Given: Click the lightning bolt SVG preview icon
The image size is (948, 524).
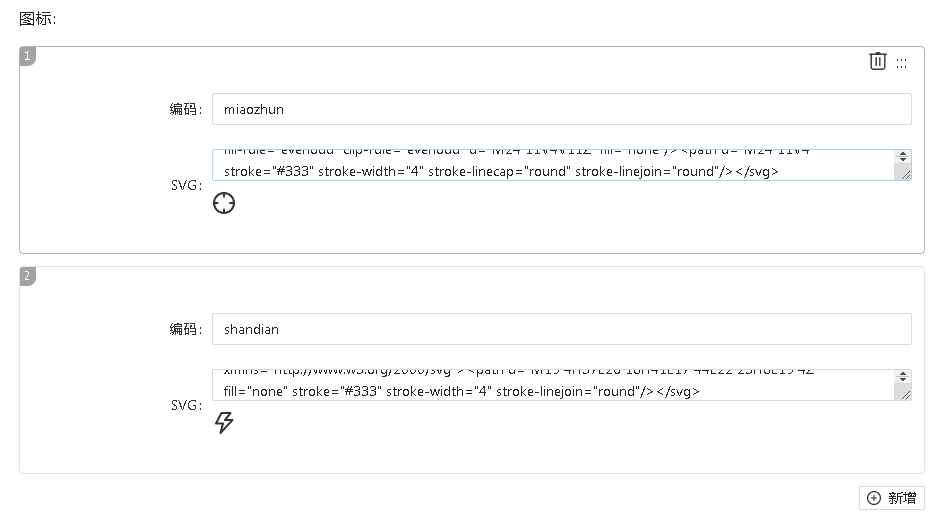Looking at the screenshot, I should point(224,423).
